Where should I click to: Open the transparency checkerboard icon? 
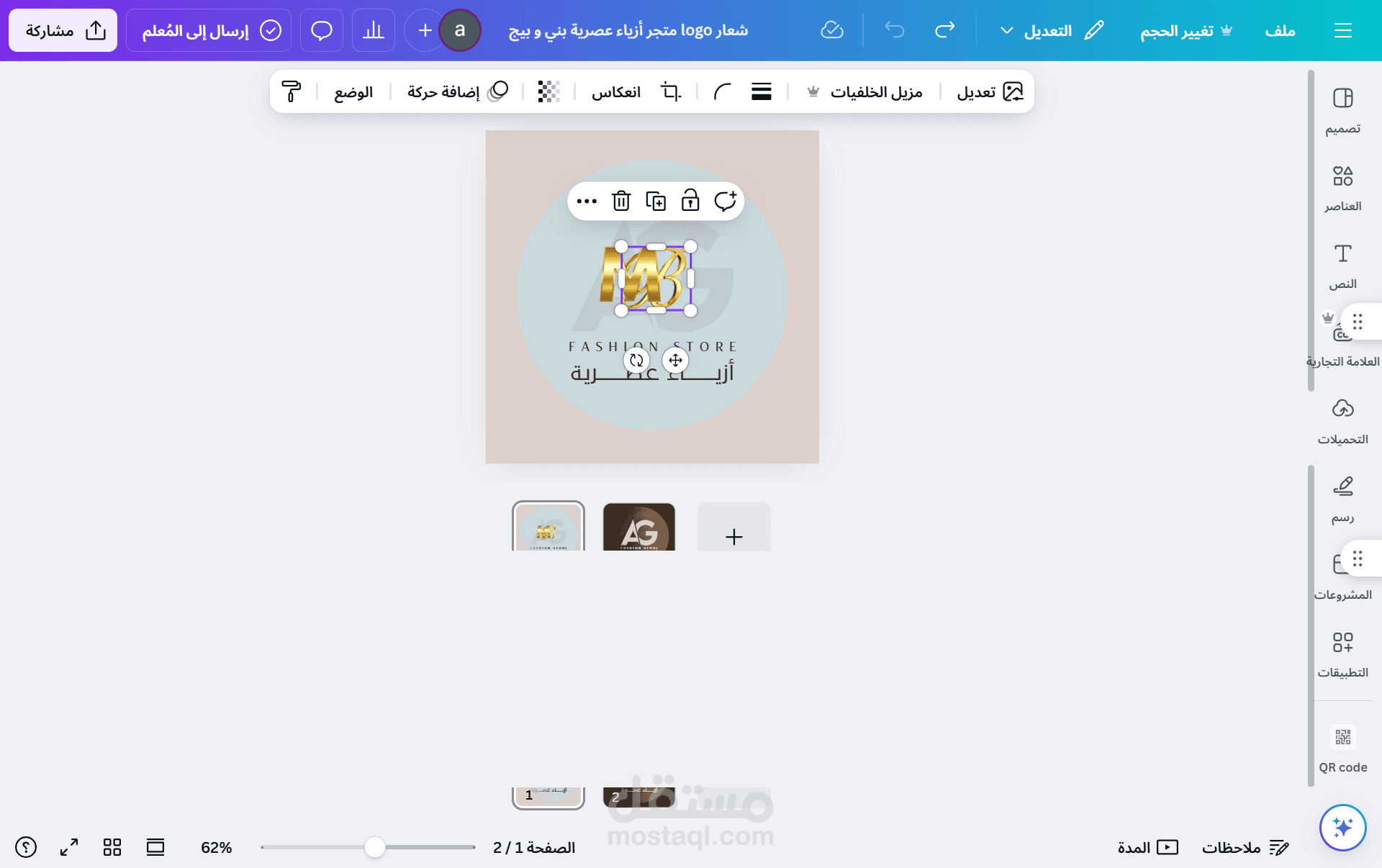pyautogui.click(x=548, y=91)
